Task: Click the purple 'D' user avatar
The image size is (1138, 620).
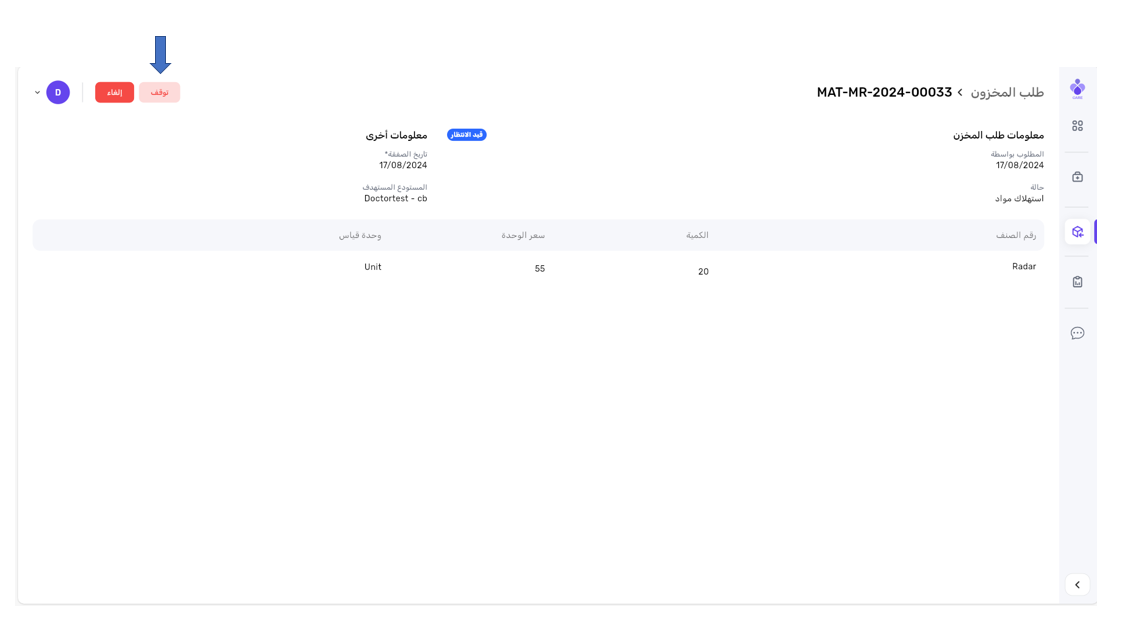Action: [58, 93]
